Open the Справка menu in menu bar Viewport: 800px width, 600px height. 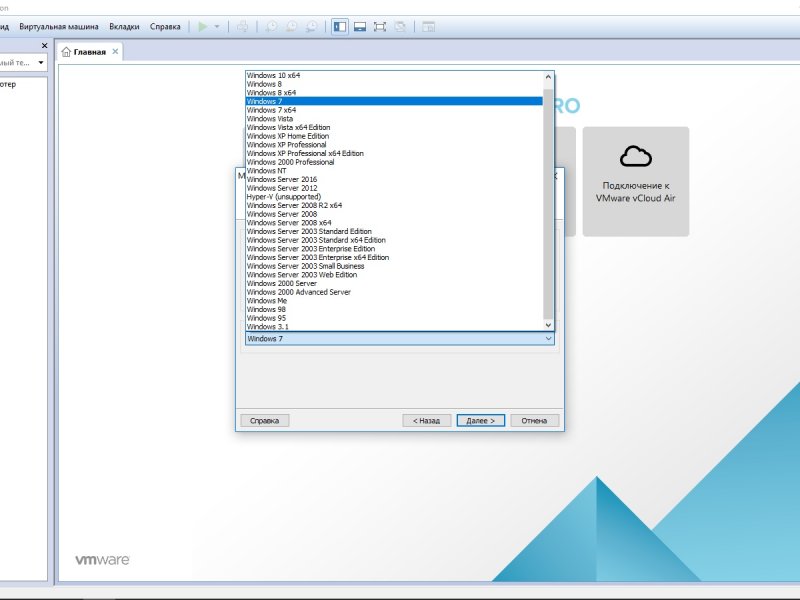point(165,27)
